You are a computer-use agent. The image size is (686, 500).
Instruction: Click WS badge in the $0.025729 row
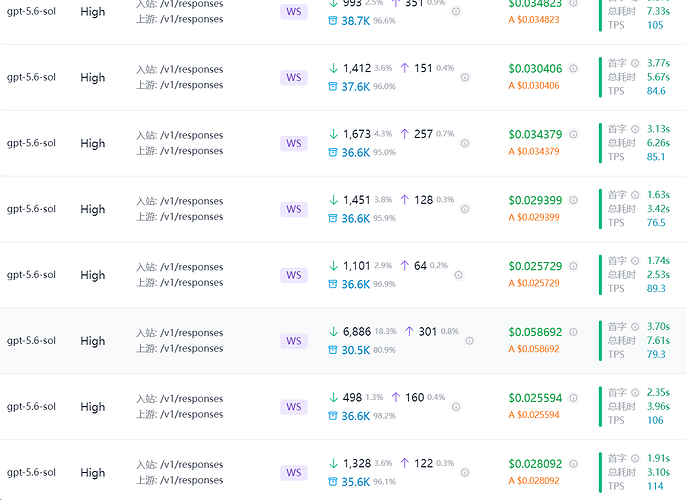click(294, 275)
